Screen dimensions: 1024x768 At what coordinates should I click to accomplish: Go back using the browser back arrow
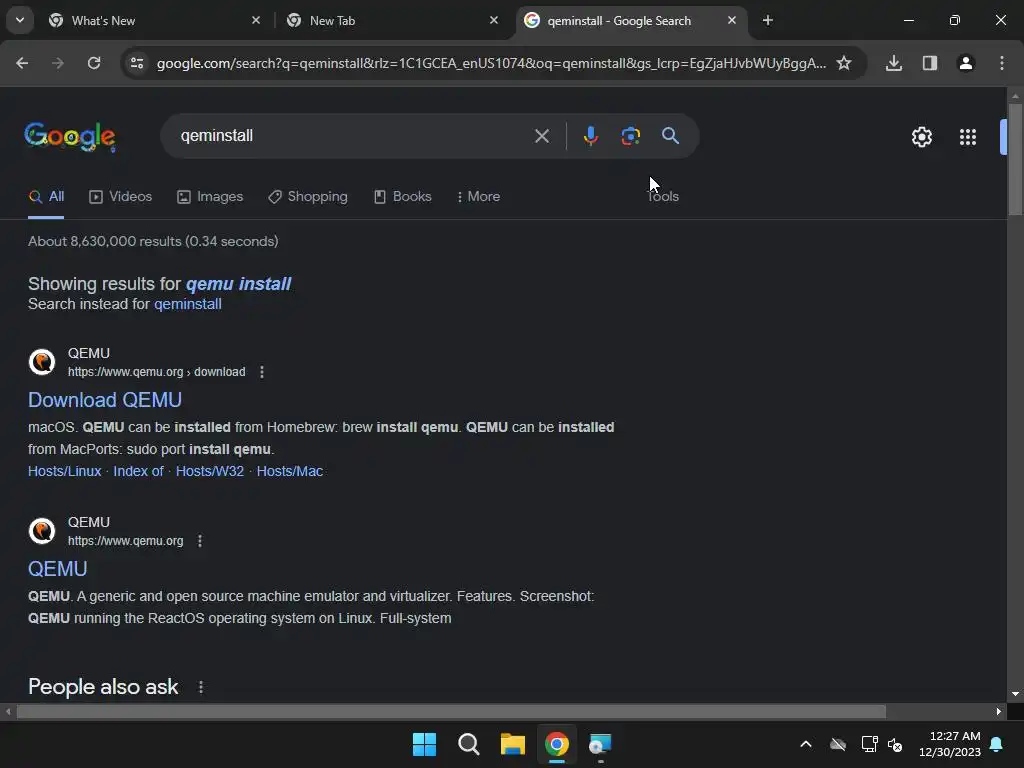(22, 63)
